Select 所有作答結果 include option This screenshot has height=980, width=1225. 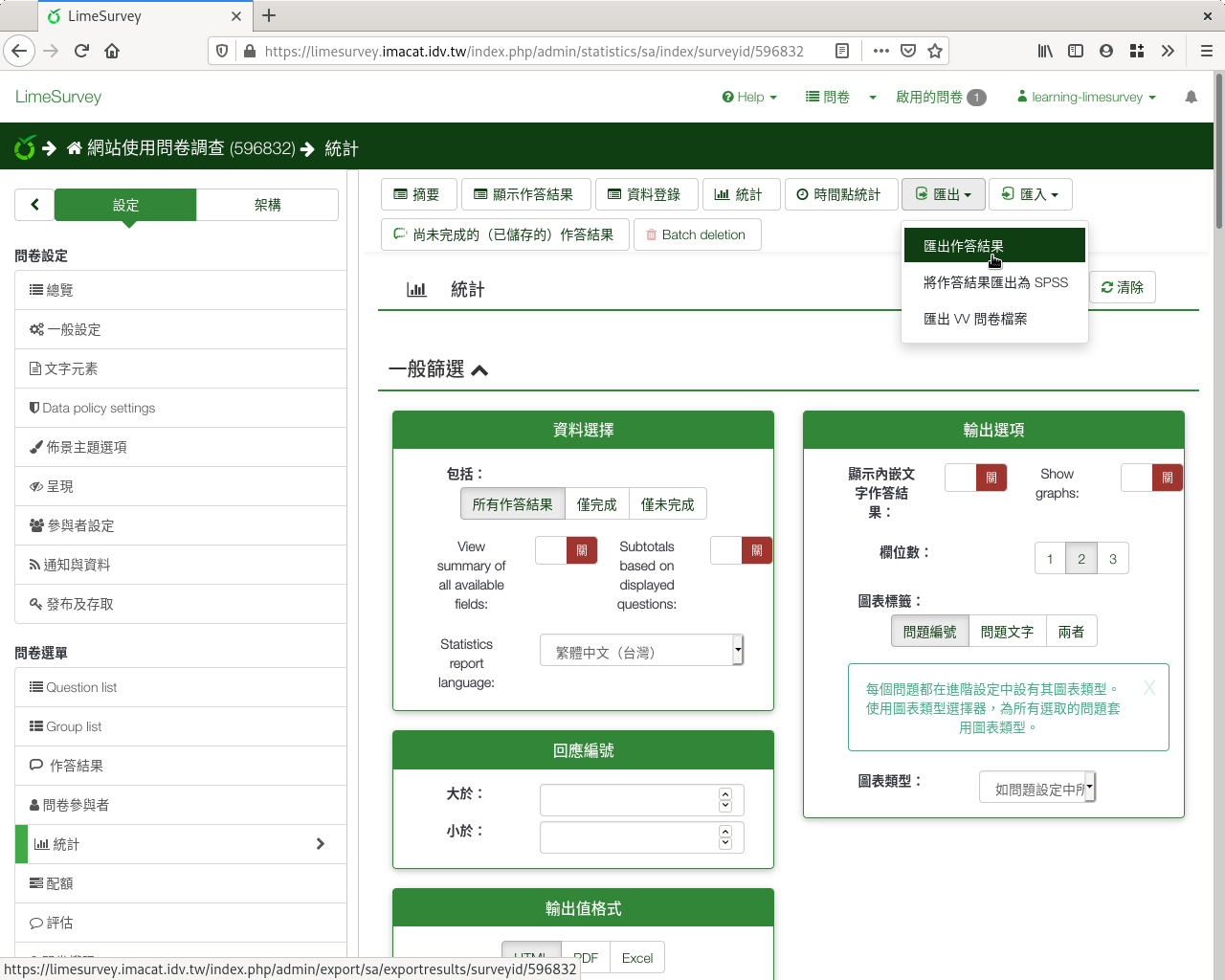512,504
